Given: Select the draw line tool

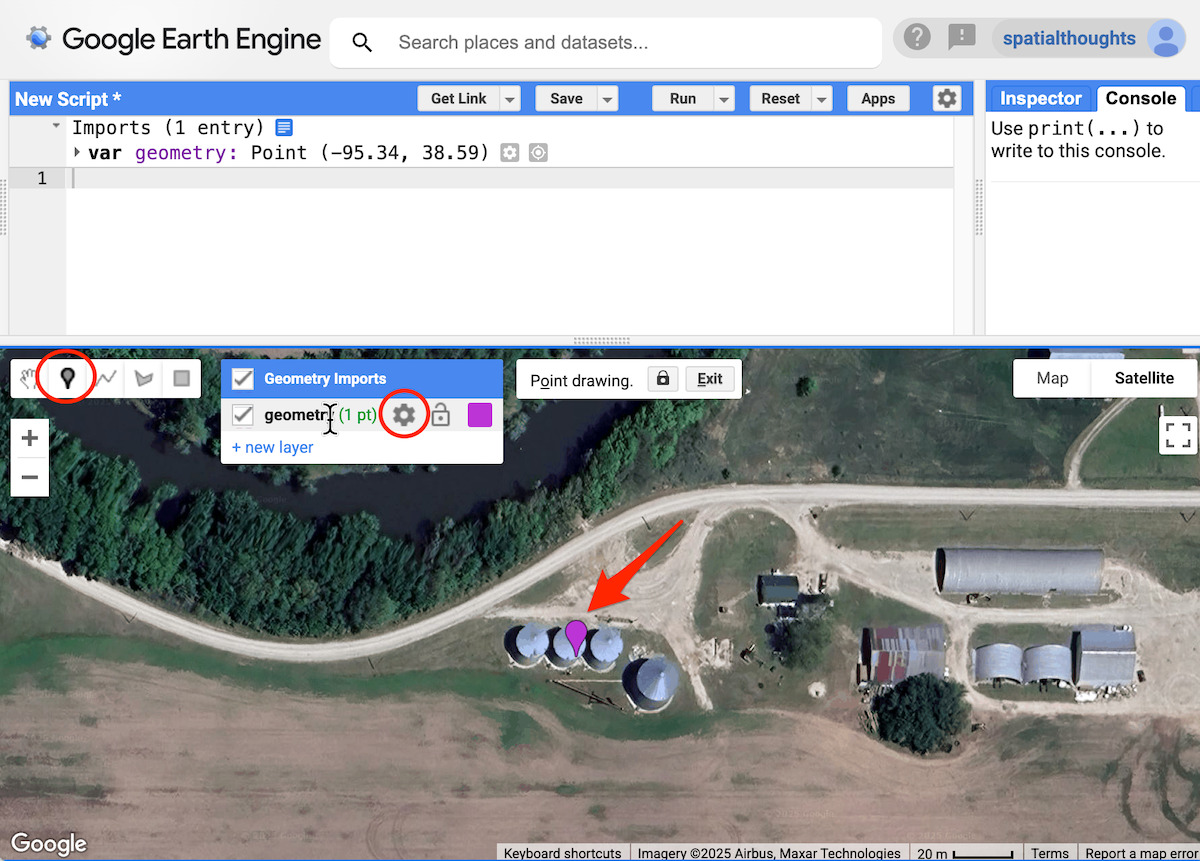Looking at the screenshot, I should [107, 379].
